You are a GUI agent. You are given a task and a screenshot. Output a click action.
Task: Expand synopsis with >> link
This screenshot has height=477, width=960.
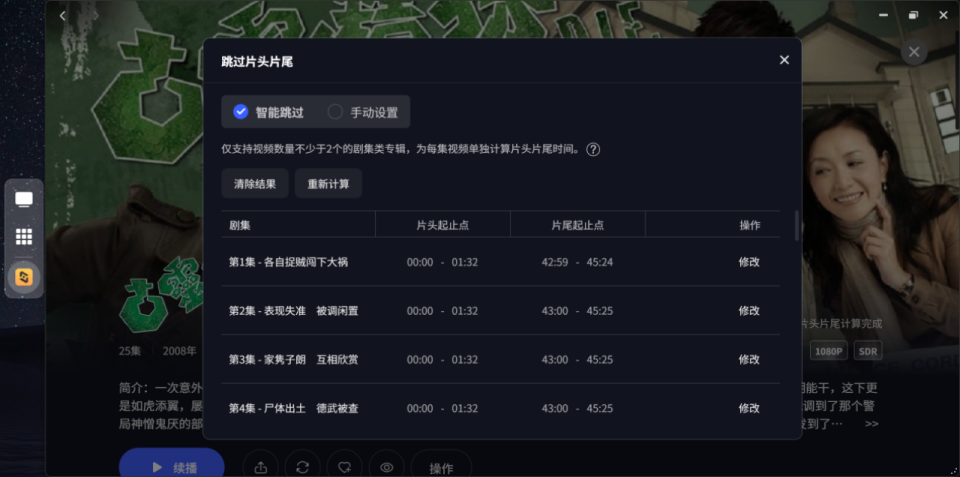coord(872,423)
